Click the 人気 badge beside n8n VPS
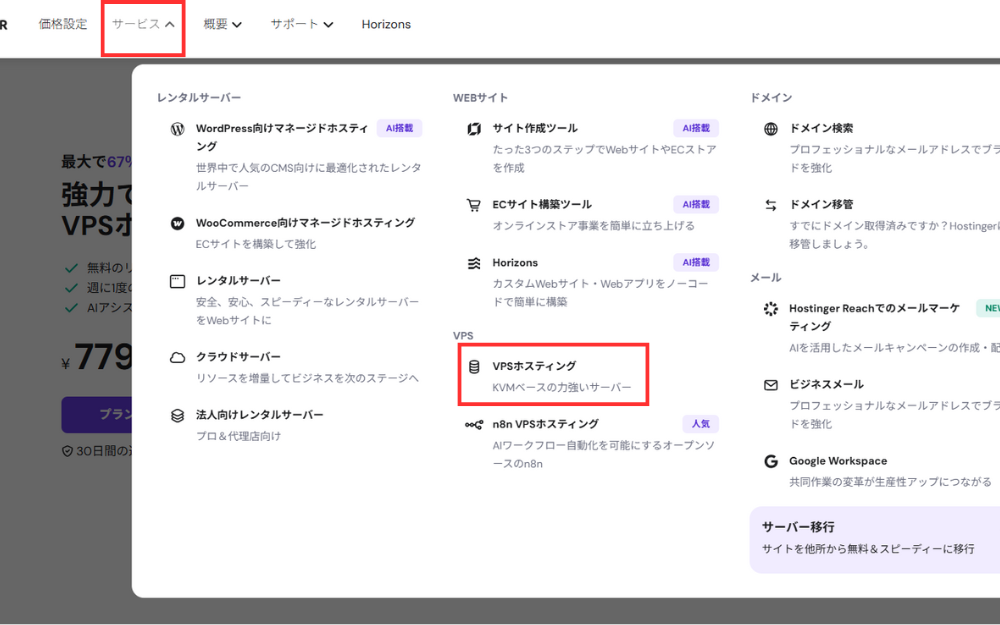The image size is (1000, 625). pyautogui.click(x=700, y=424)
